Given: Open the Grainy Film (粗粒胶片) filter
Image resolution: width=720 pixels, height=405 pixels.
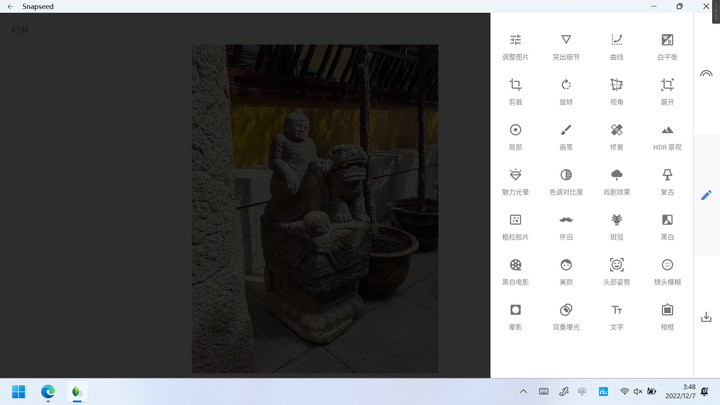Looking at the screenshot, I should (515, 226).
